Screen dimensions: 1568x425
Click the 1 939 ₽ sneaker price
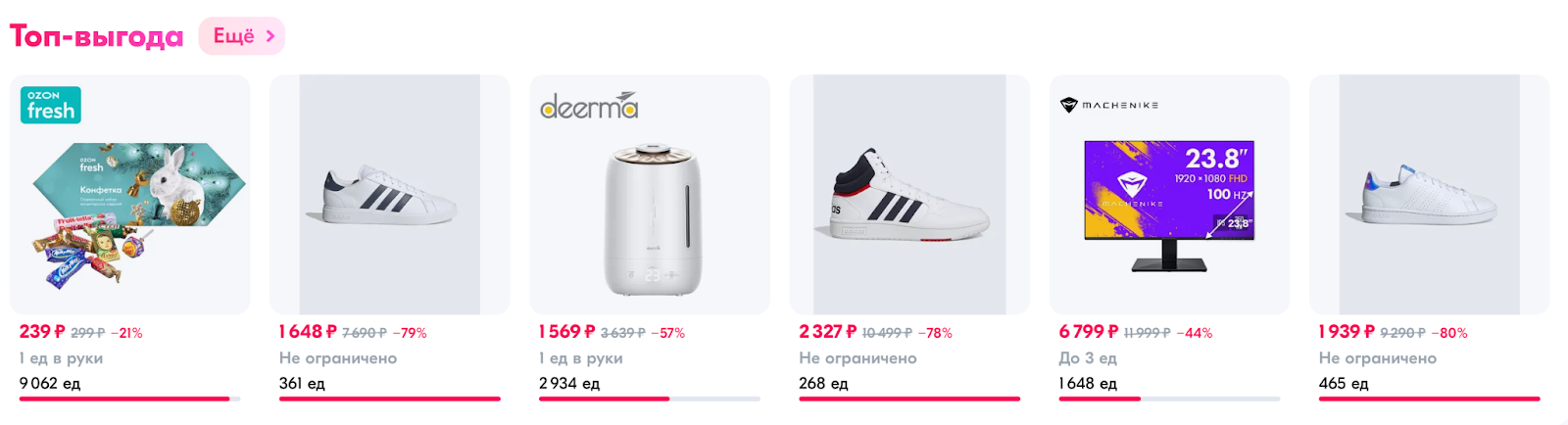point(1347,332)
